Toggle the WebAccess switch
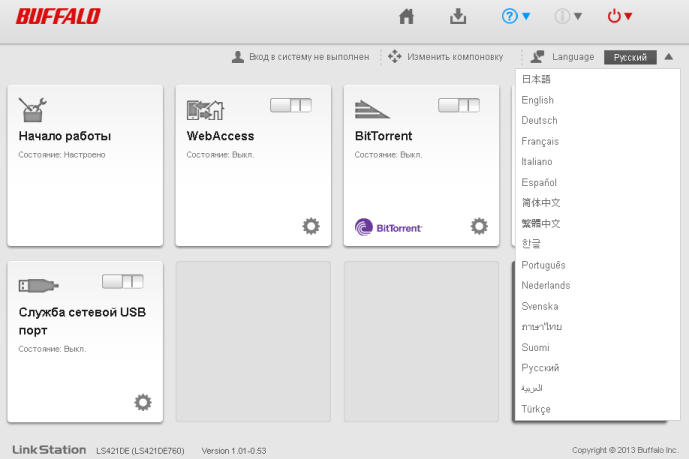 pos(291,105)
